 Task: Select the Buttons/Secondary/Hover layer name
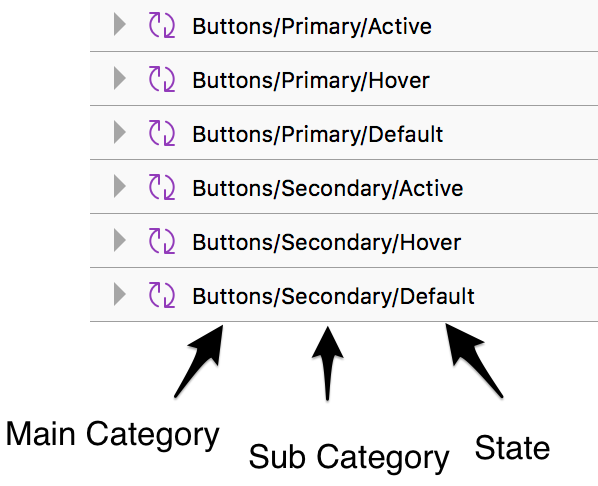pyautogui.click(x=326, y=243)
